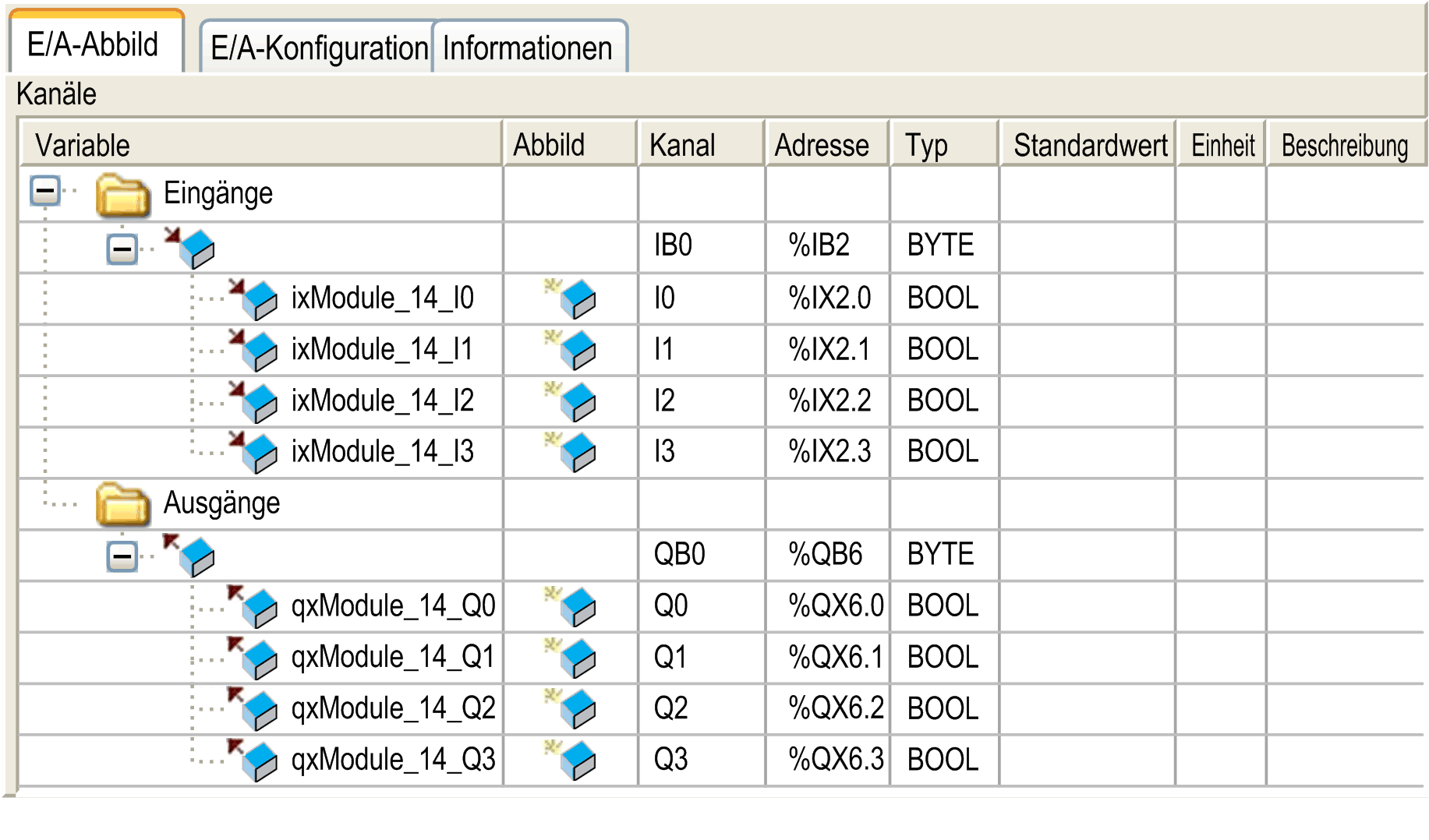Click the mapping icon in qxModule_14_Q2 row
The height and width of the screenshot is (840, 1429).
coord(571,708)
